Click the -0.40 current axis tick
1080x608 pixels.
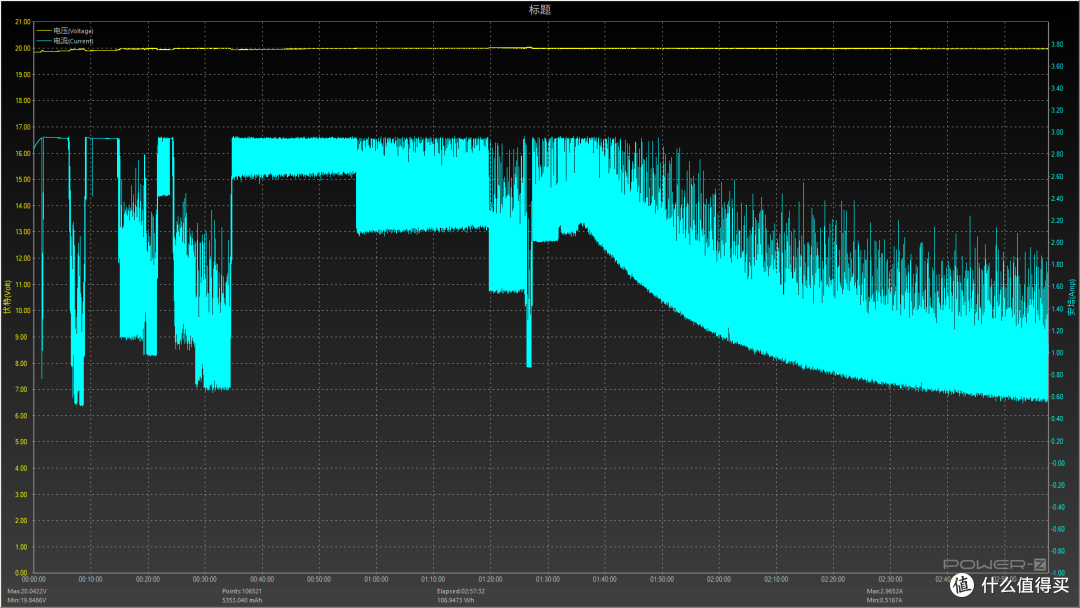pos(1057,507)
